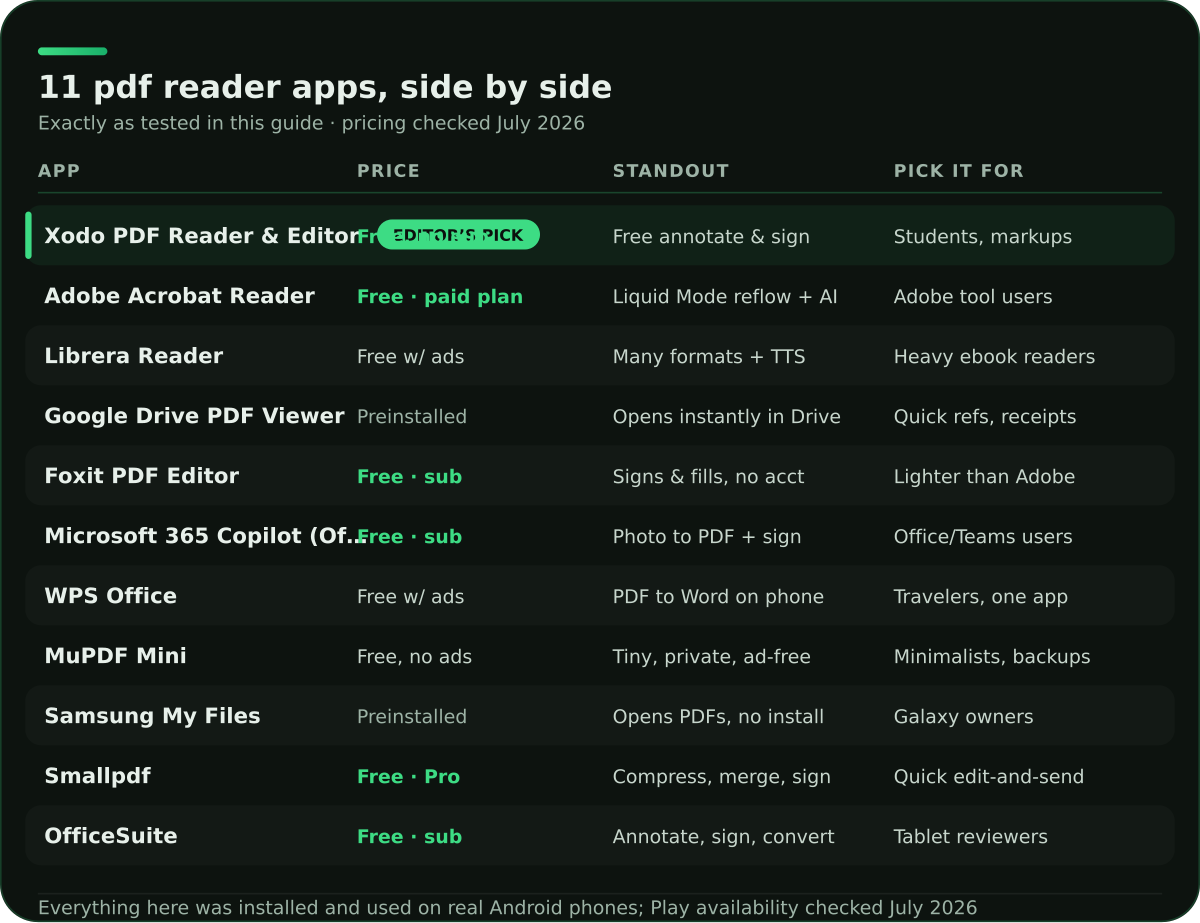Click 'Many formats + TTS' standout text
The height and width of the screenshot is (923, 1200).
click(x=709, y=357)
